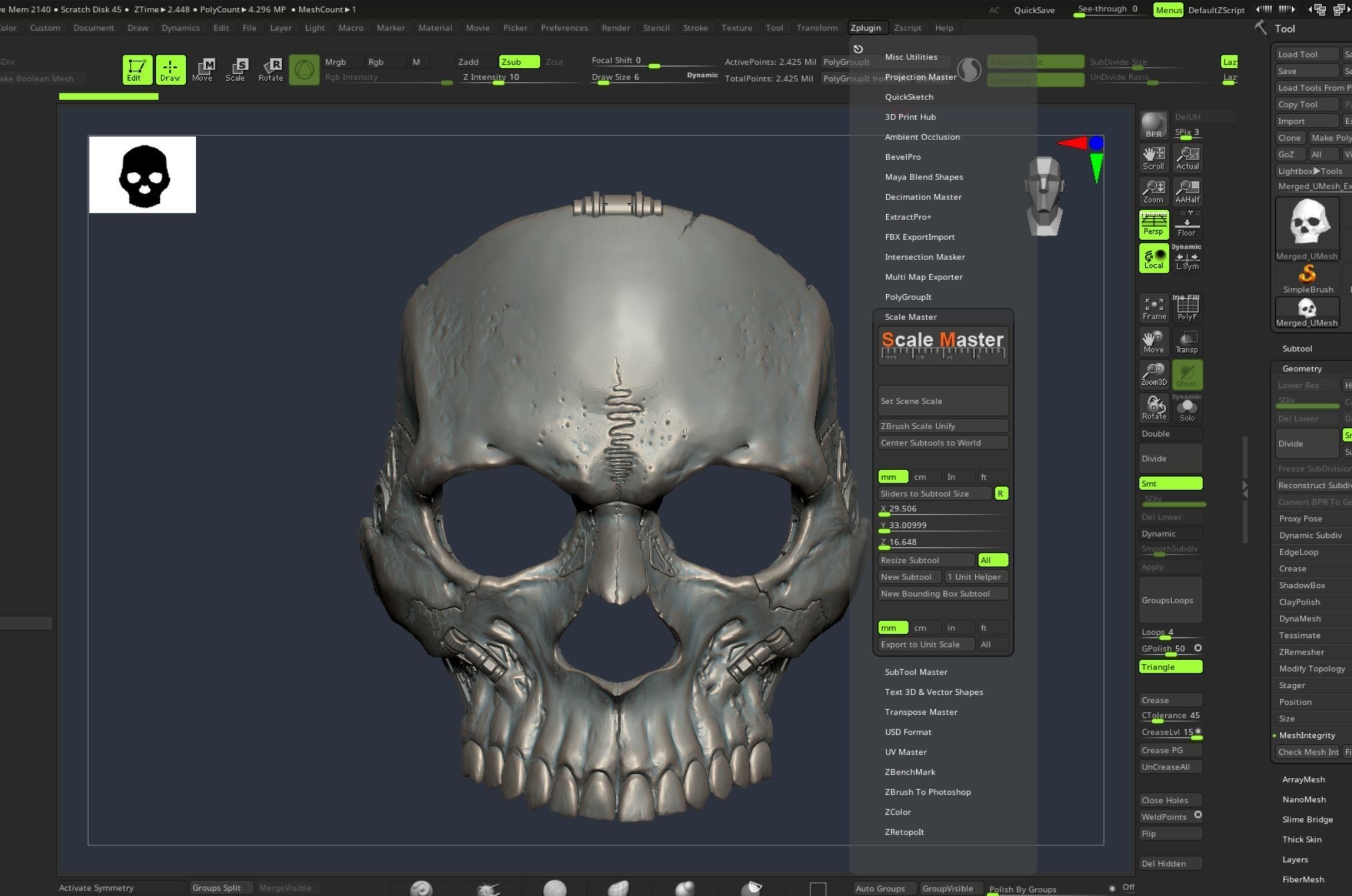Toggle Mrgb channel button
Image resolution: width=1352 pixels, height=896 pixels.
343,62
